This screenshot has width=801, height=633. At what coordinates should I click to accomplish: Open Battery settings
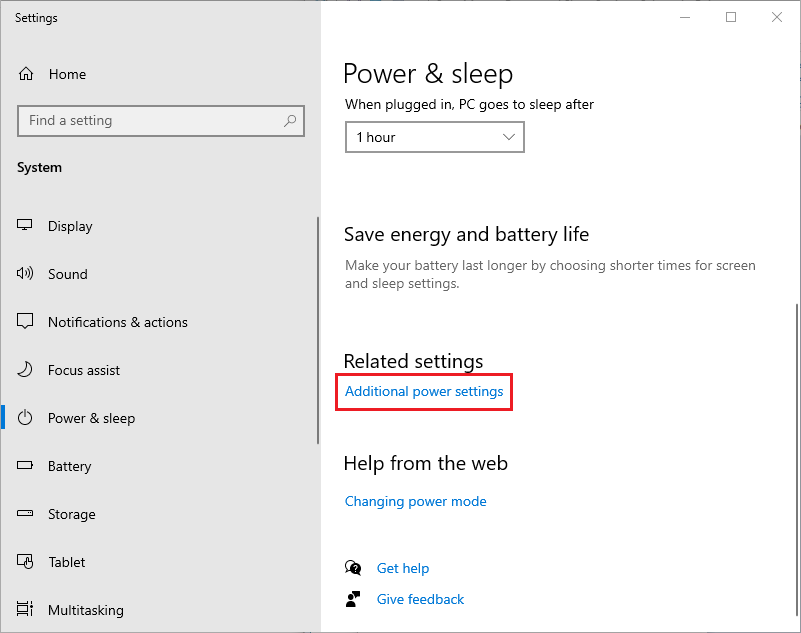[69, 466]
